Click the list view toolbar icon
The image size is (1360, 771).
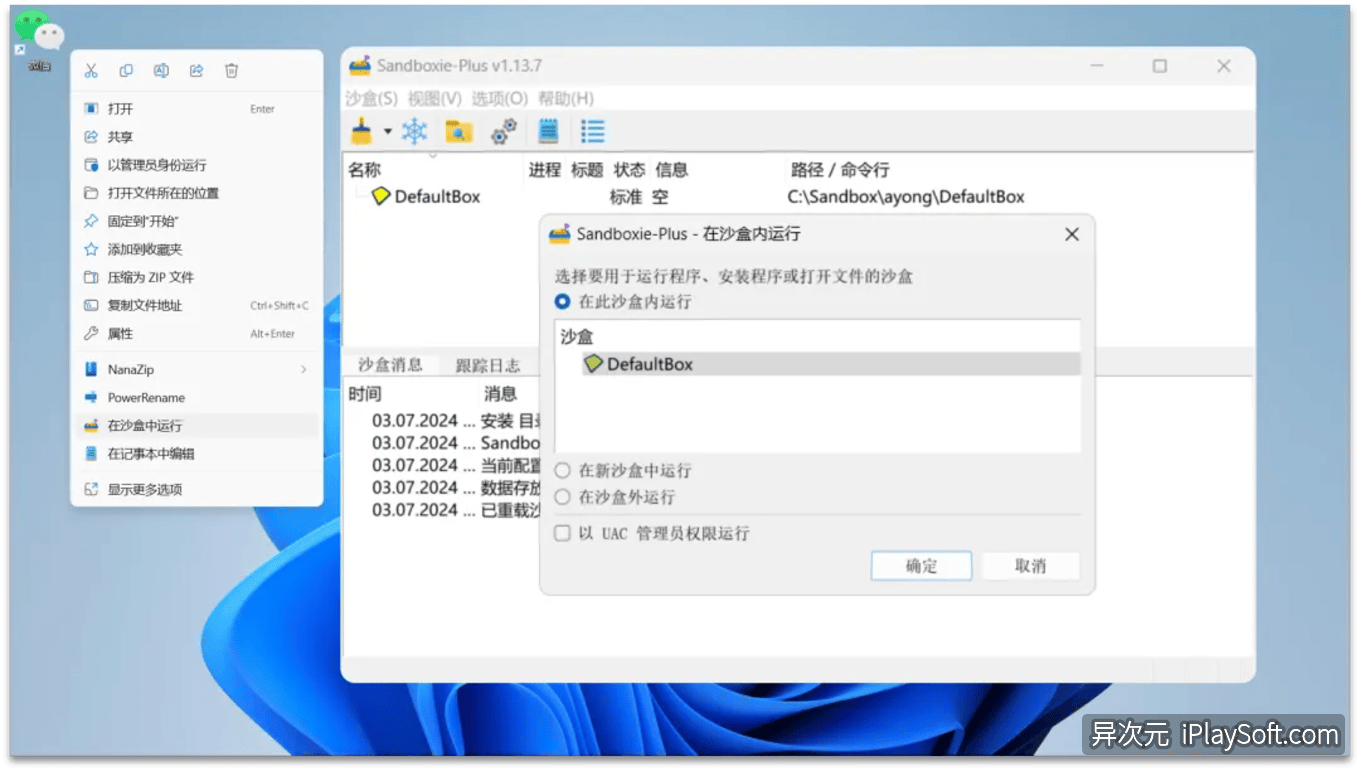(593, 131)
